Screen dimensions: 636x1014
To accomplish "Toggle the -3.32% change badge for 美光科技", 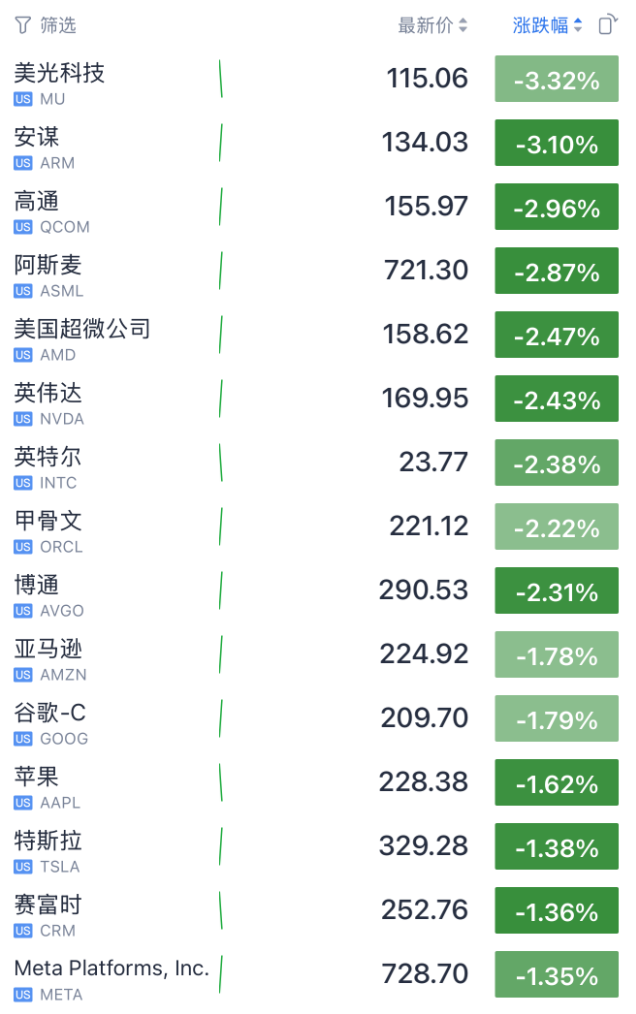I will point(556,80).
